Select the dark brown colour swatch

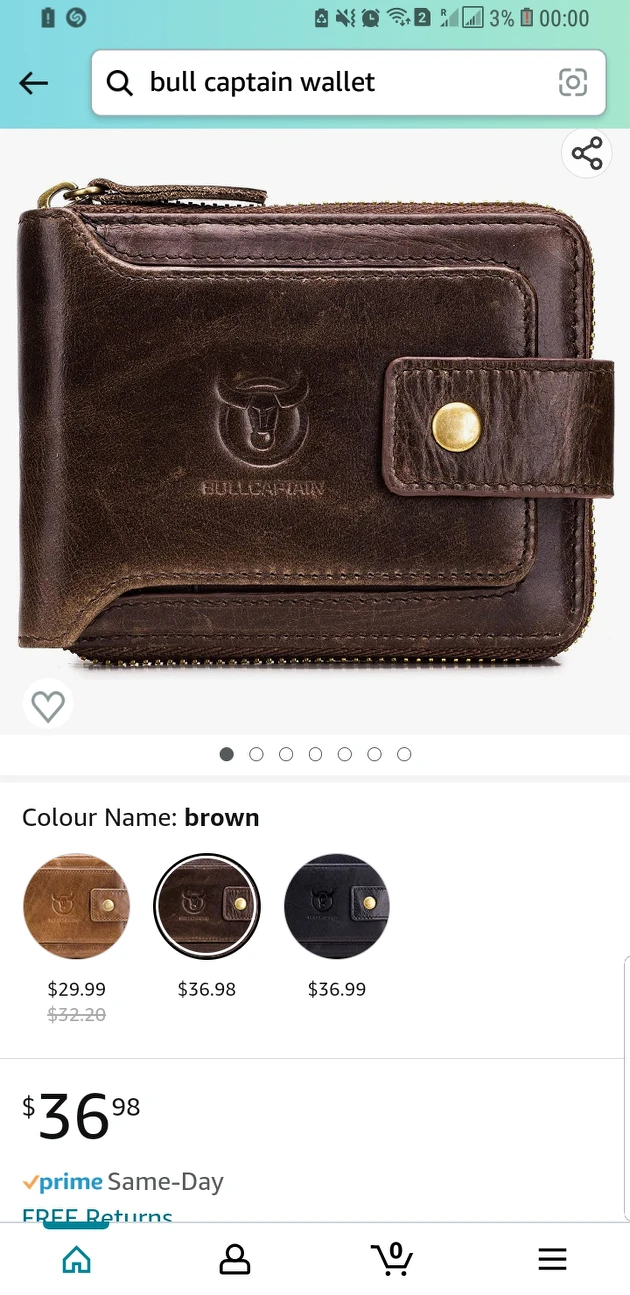tap(207, 907)
